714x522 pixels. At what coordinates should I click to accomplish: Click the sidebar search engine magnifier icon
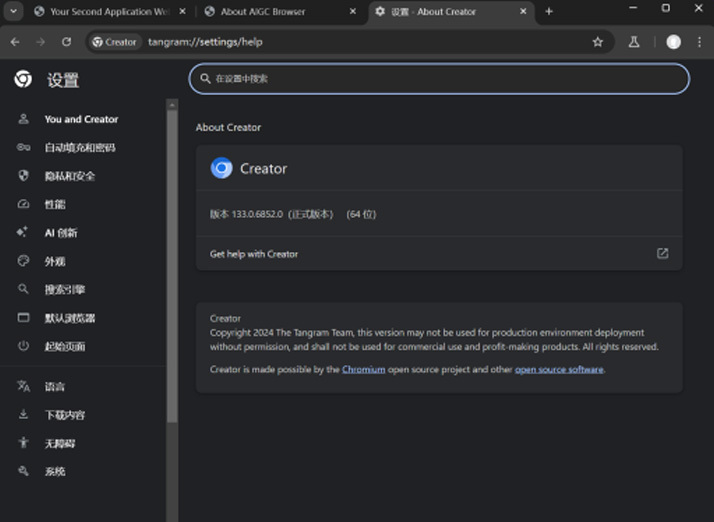click(x=23, y=289)
